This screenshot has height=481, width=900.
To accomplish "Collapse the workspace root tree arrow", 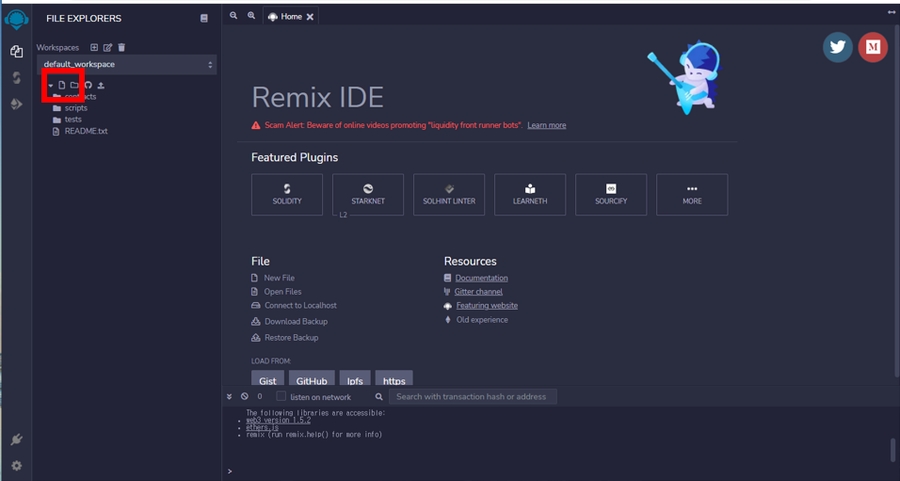I will point(50,86).
